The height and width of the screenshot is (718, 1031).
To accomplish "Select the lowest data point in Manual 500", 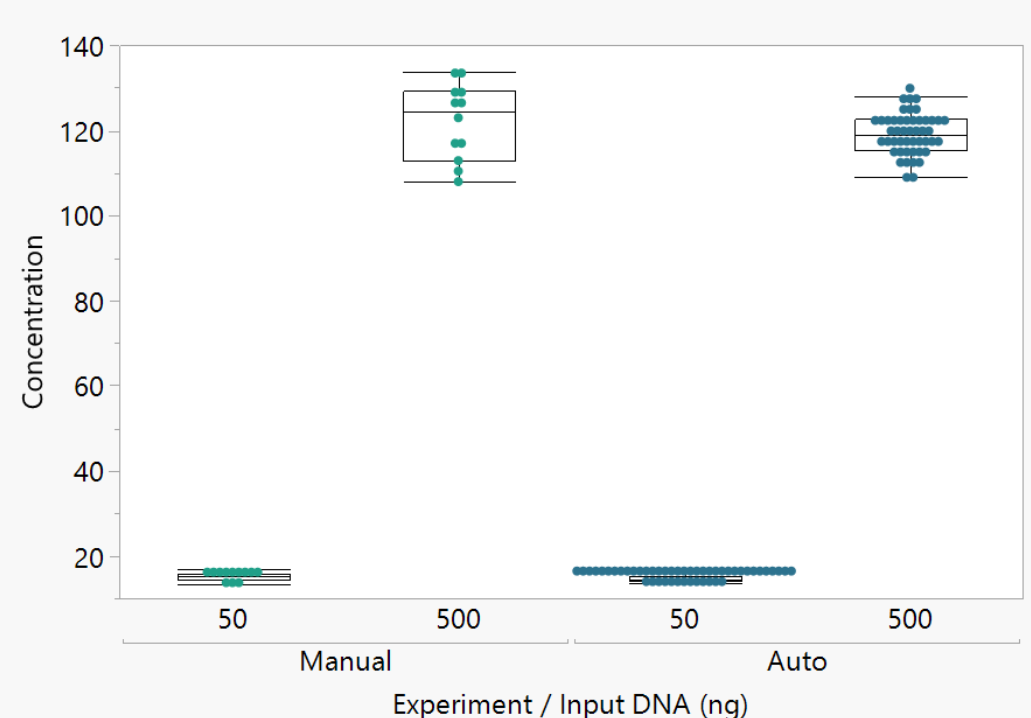I will (458, 181).
